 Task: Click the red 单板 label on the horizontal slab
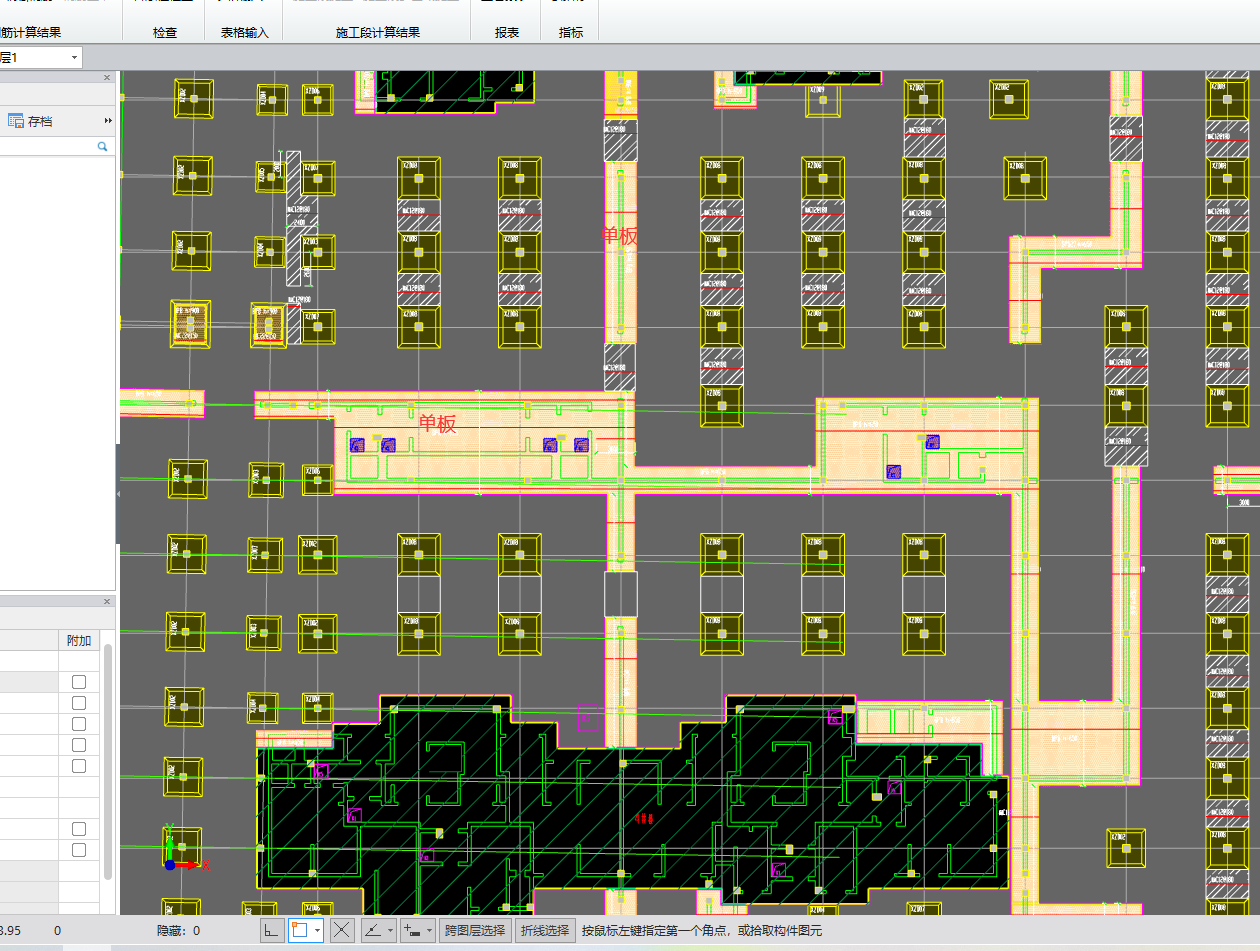[x=437, y=423]
